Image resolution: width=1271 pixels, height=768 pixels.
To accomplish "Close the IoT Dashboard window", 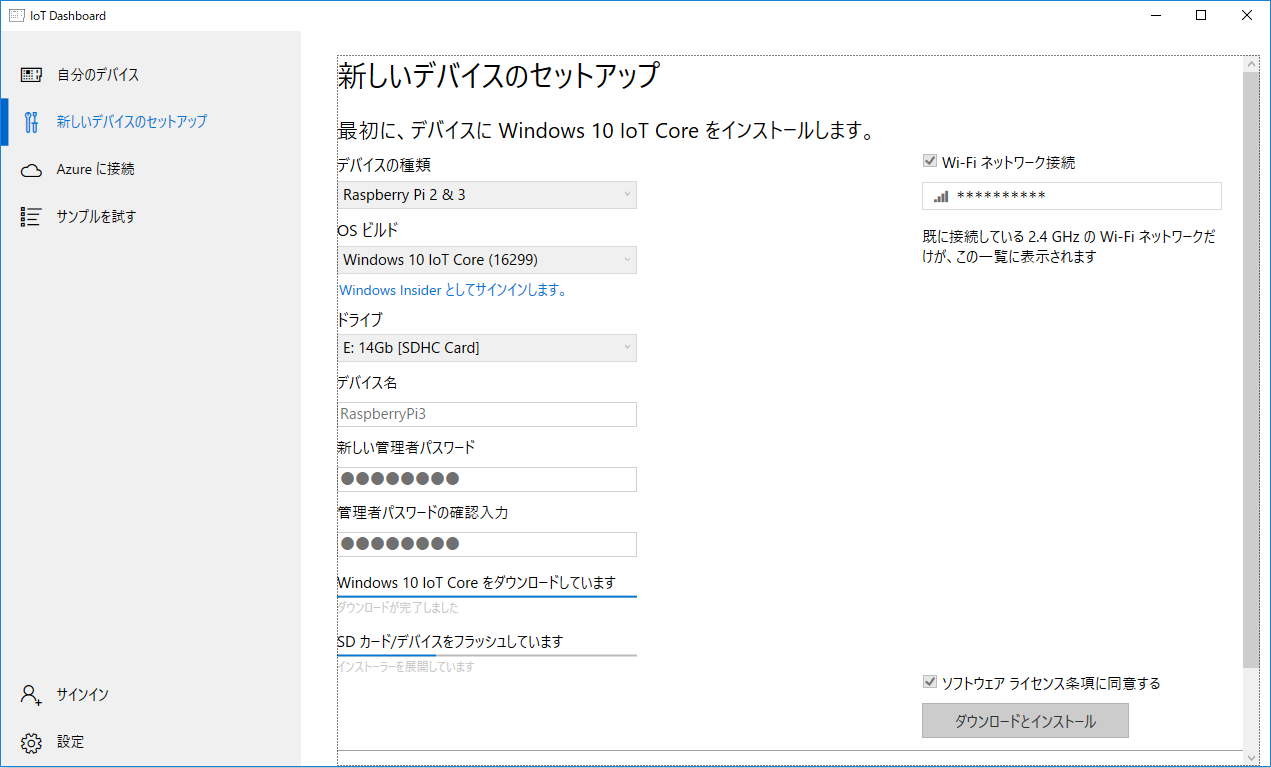I will pyautogui.click(x=1247, y=15).
